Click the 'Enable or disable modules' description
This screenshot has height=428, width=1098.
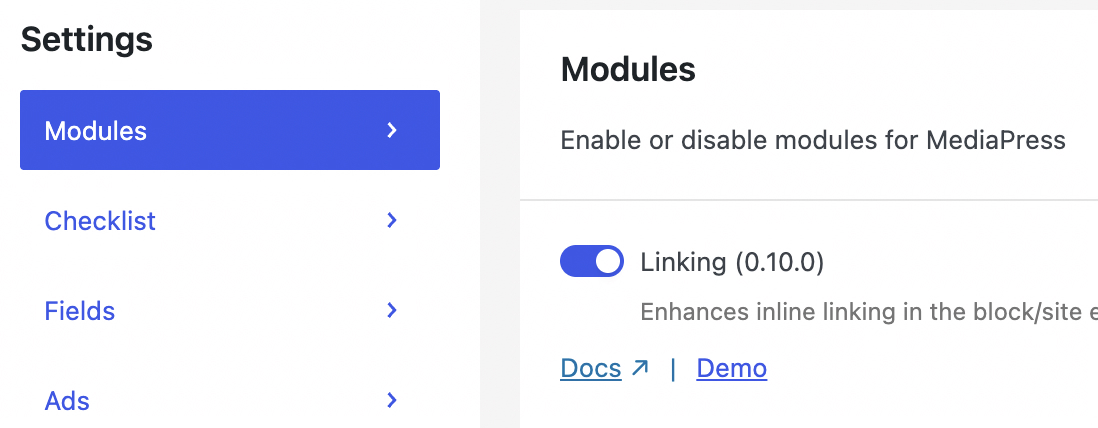click(x=813, y=140)
